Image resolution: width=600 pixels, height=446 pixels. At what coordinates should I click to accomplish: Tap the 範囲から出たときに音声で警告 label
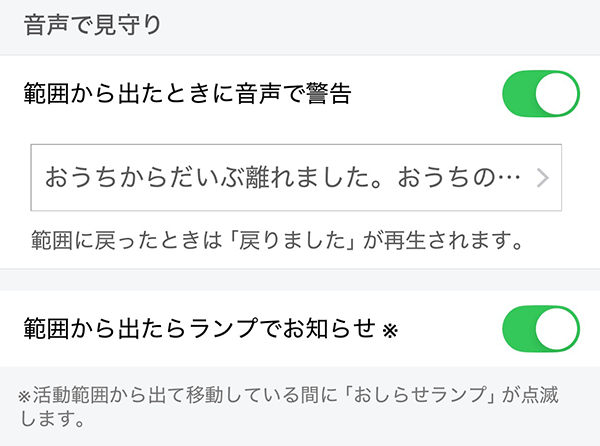[x=186, y=95]
